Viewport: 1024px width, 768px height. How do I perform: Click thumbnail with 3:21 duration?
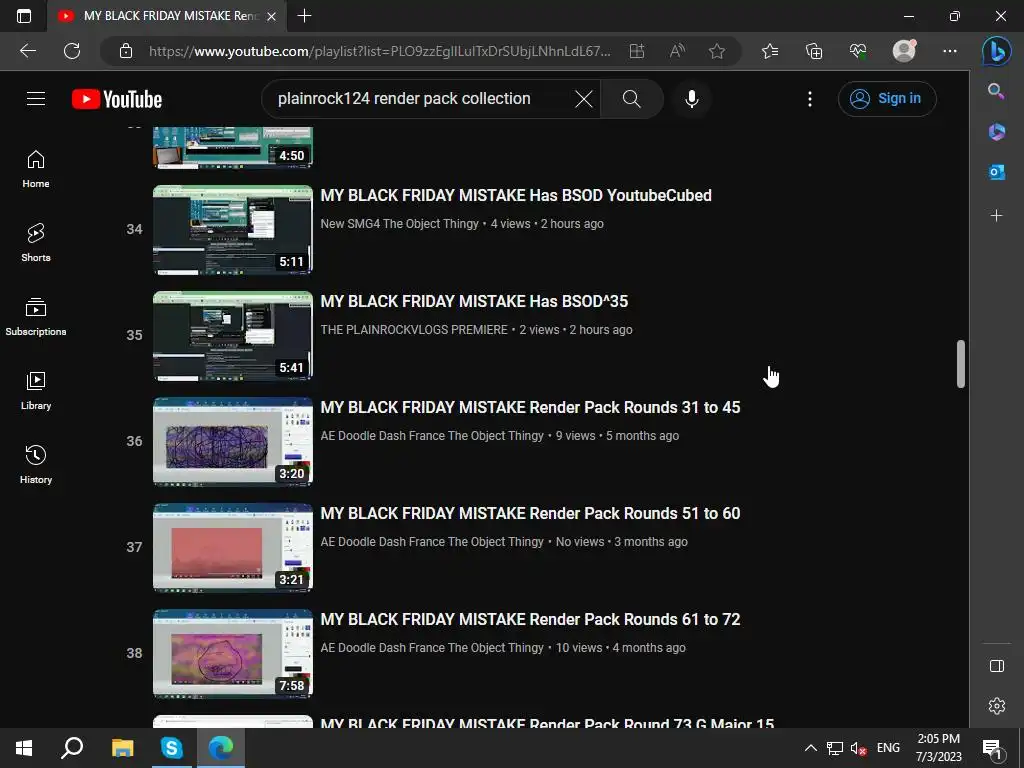[232, 548]
